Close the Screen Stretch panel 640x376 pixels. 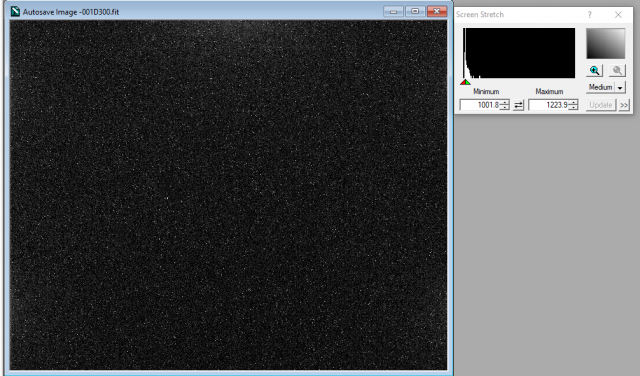(x=618, y=15)
